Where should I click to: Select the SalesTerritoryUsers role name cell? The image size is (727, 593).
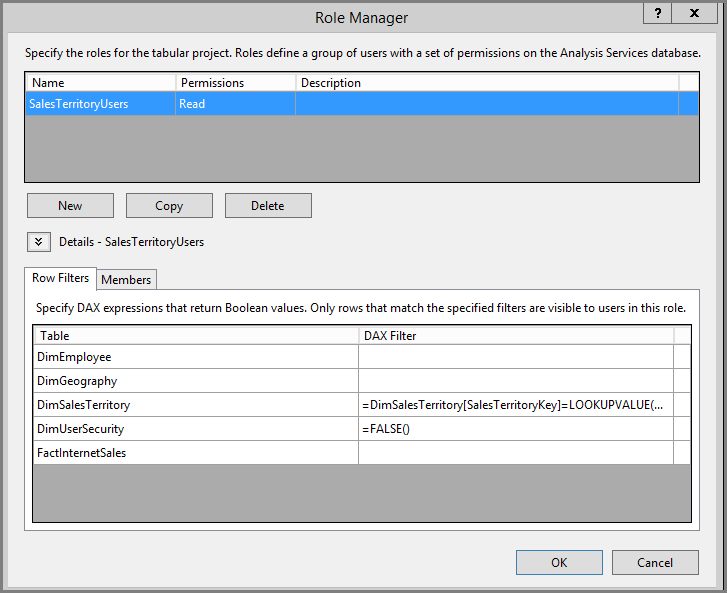(x=101, y=103)
